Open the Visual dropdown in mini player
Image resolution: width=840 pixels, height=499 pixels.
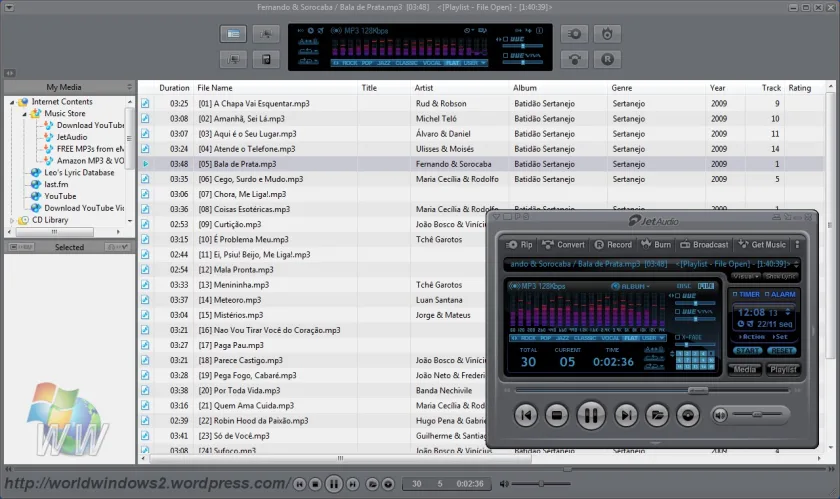coord(745,277)
